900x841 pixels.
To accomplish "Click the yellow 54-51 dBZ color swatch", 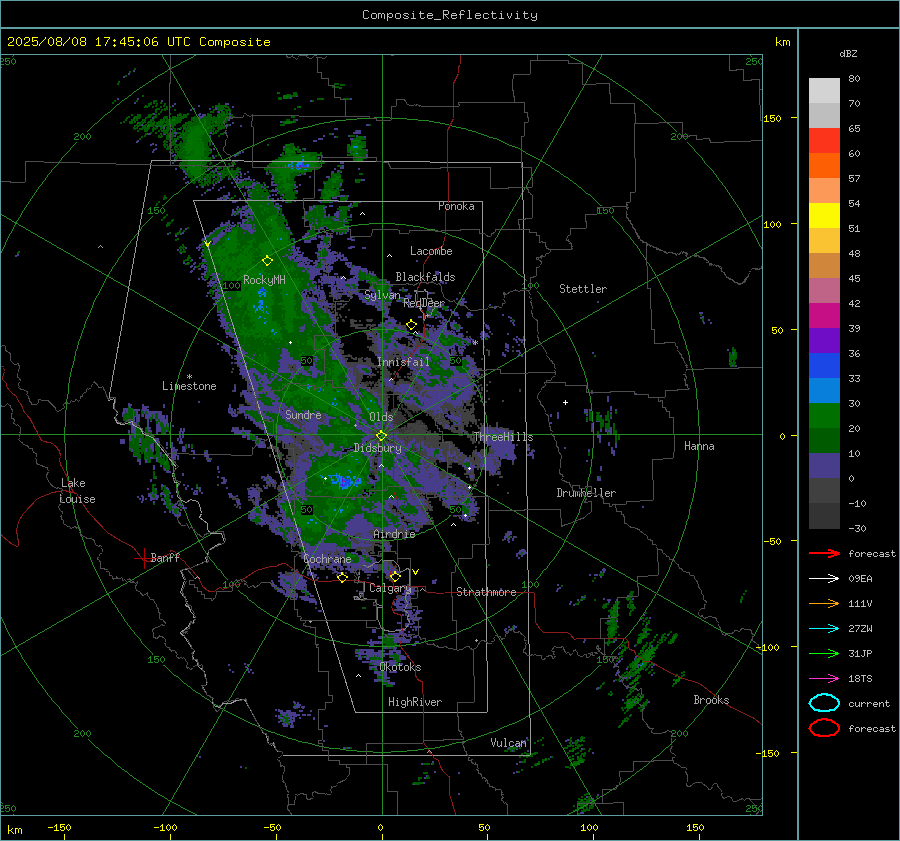I will click(824, 216).
